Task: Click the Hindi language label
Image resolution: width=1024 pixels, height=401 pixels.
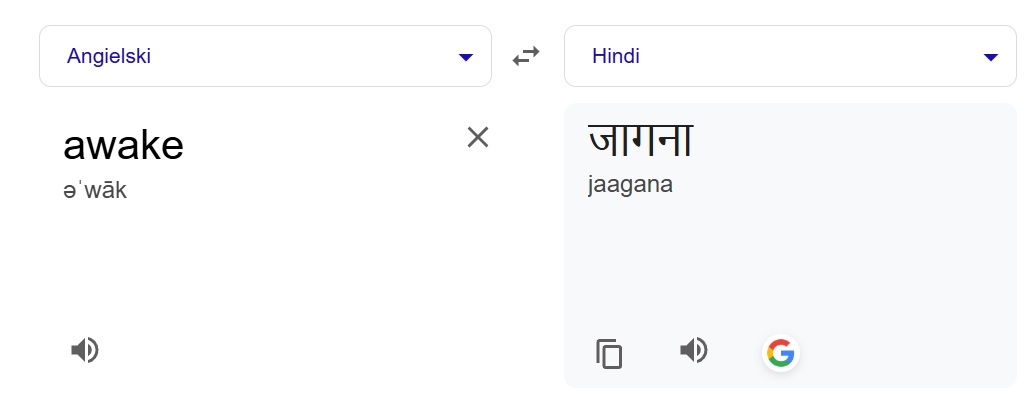Action: [616, 57]
